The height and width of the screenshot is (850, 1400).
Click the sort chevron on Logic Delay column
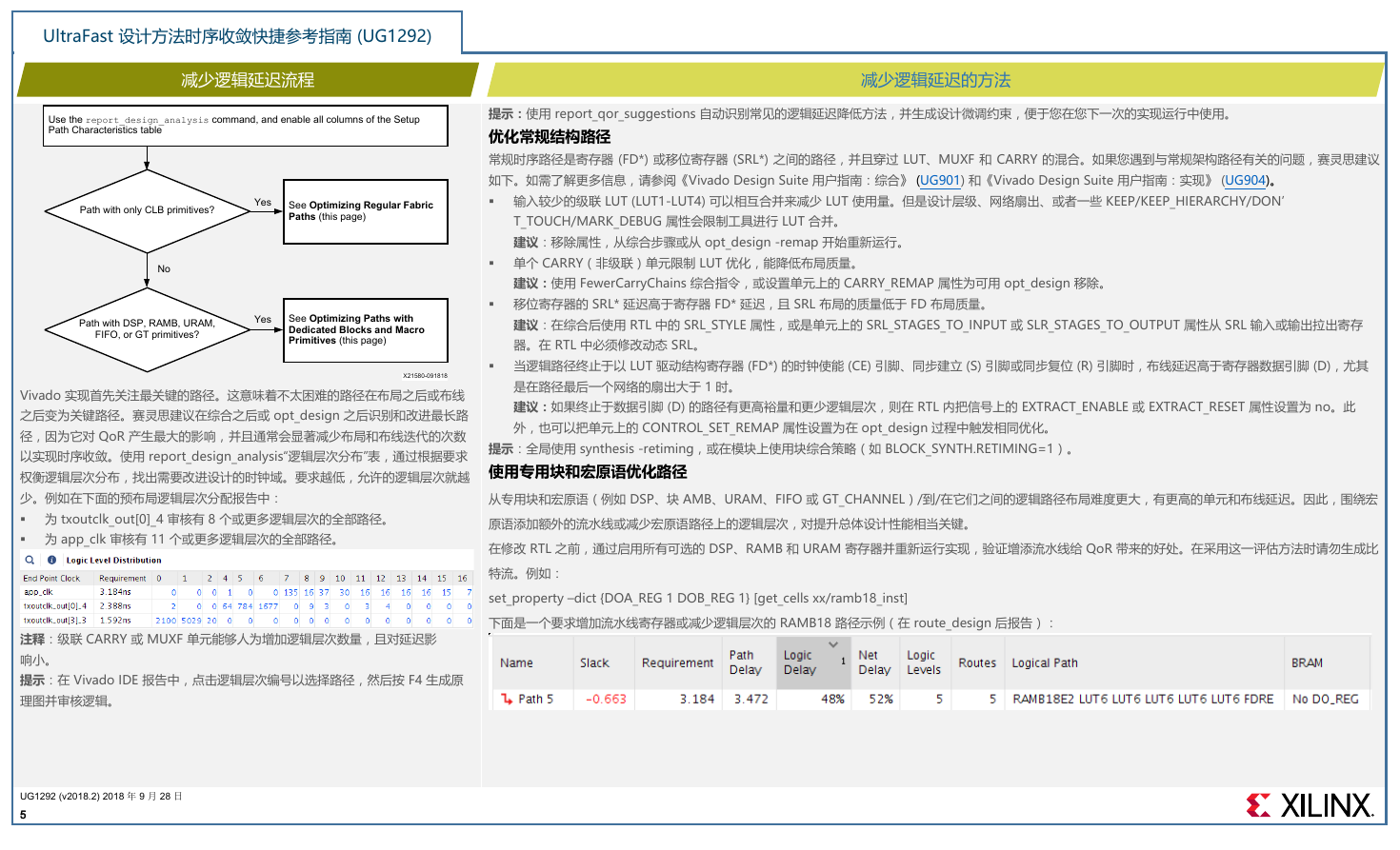833,644
